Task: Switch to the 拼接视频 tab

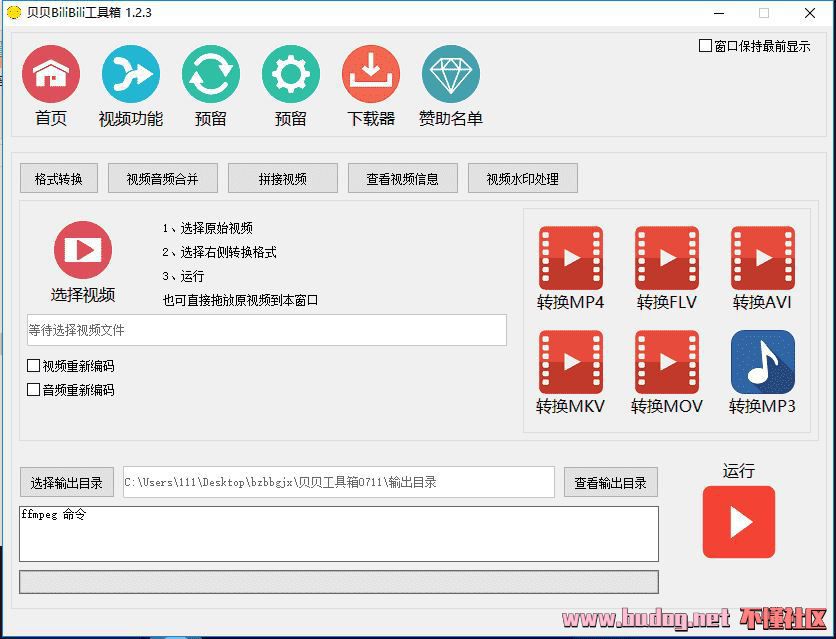Action: click(283, 179)
